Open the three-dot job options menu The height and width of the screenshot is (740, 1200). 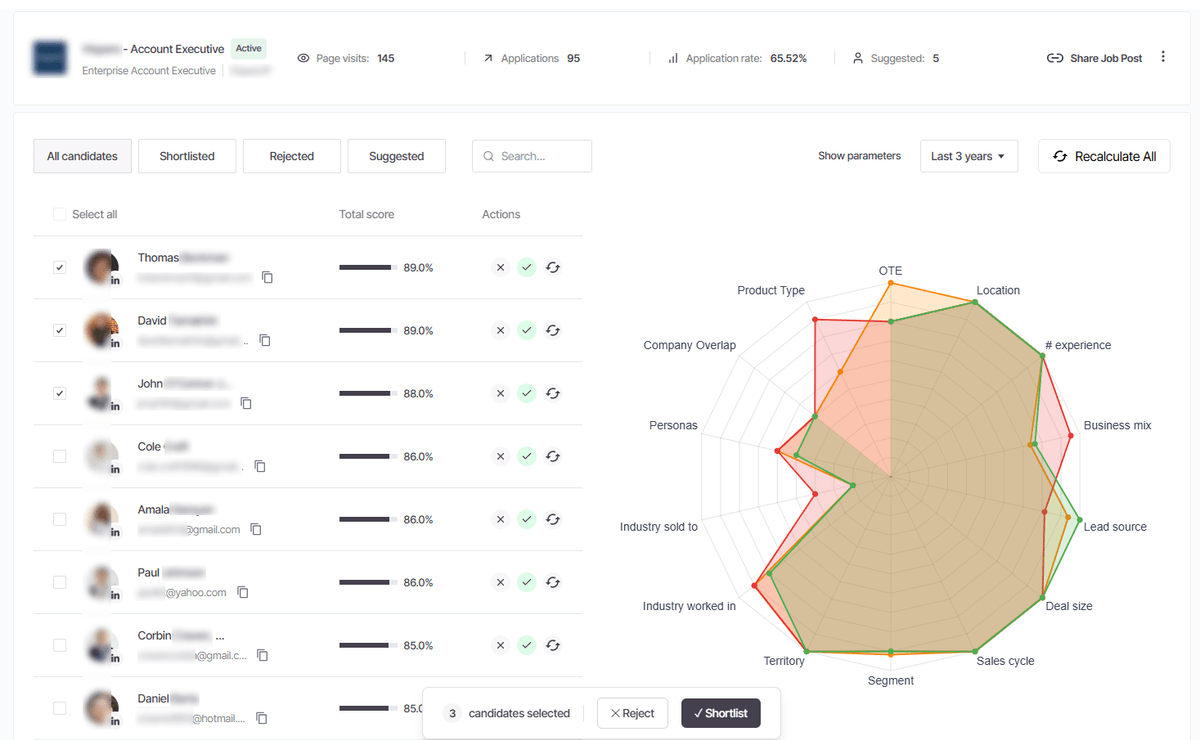click(1163, 58)
